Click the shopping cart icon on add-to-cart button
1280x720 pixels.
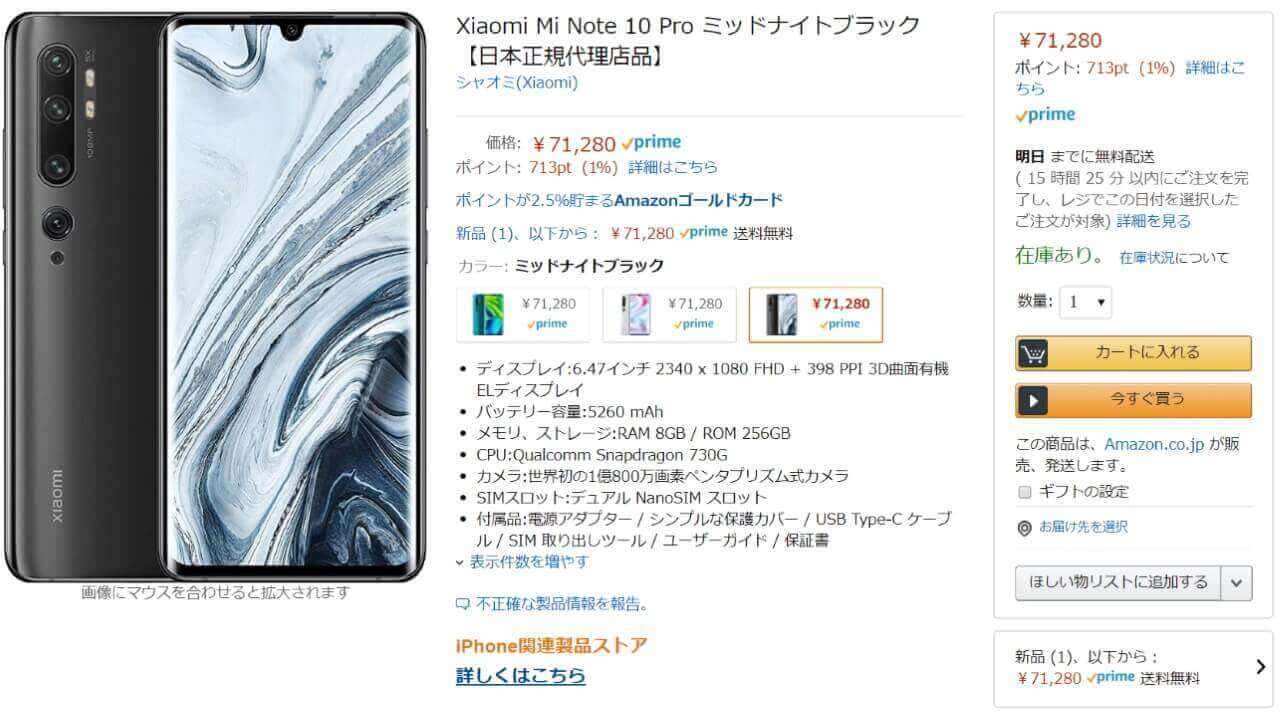(1033, 354)
